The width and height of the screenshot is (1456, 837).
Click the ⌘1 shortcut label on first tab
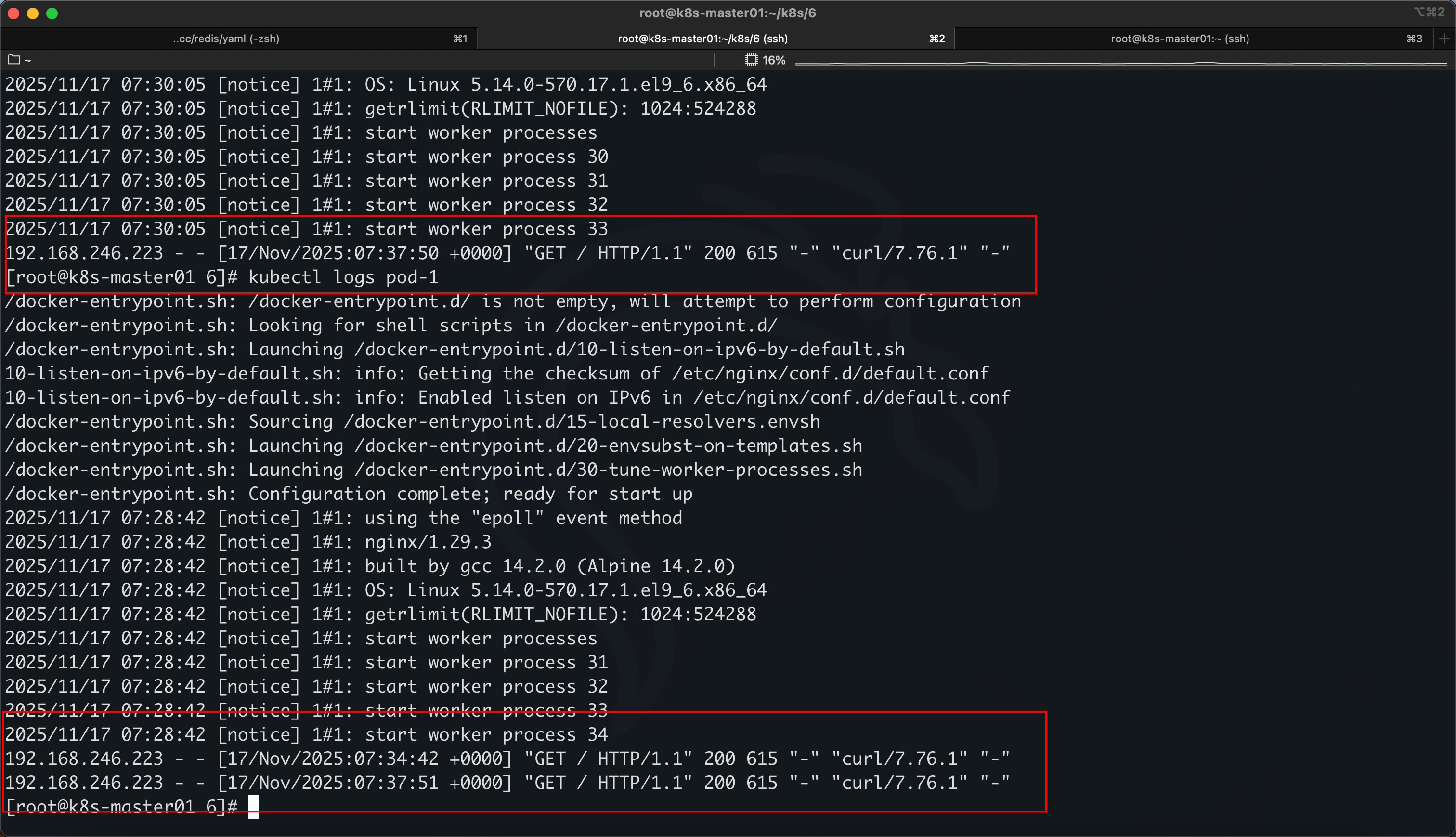460,39
